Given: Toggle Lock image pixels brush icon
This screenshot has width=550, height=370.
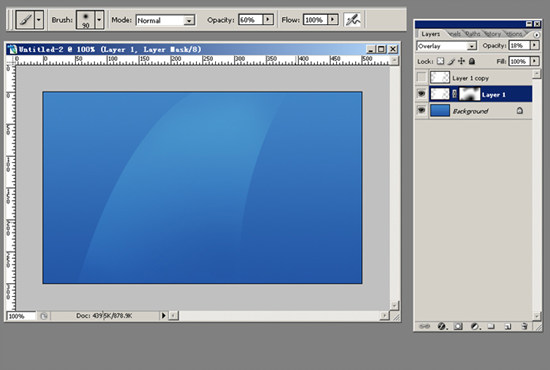Looking at the screenshot, I should [451, 61].
